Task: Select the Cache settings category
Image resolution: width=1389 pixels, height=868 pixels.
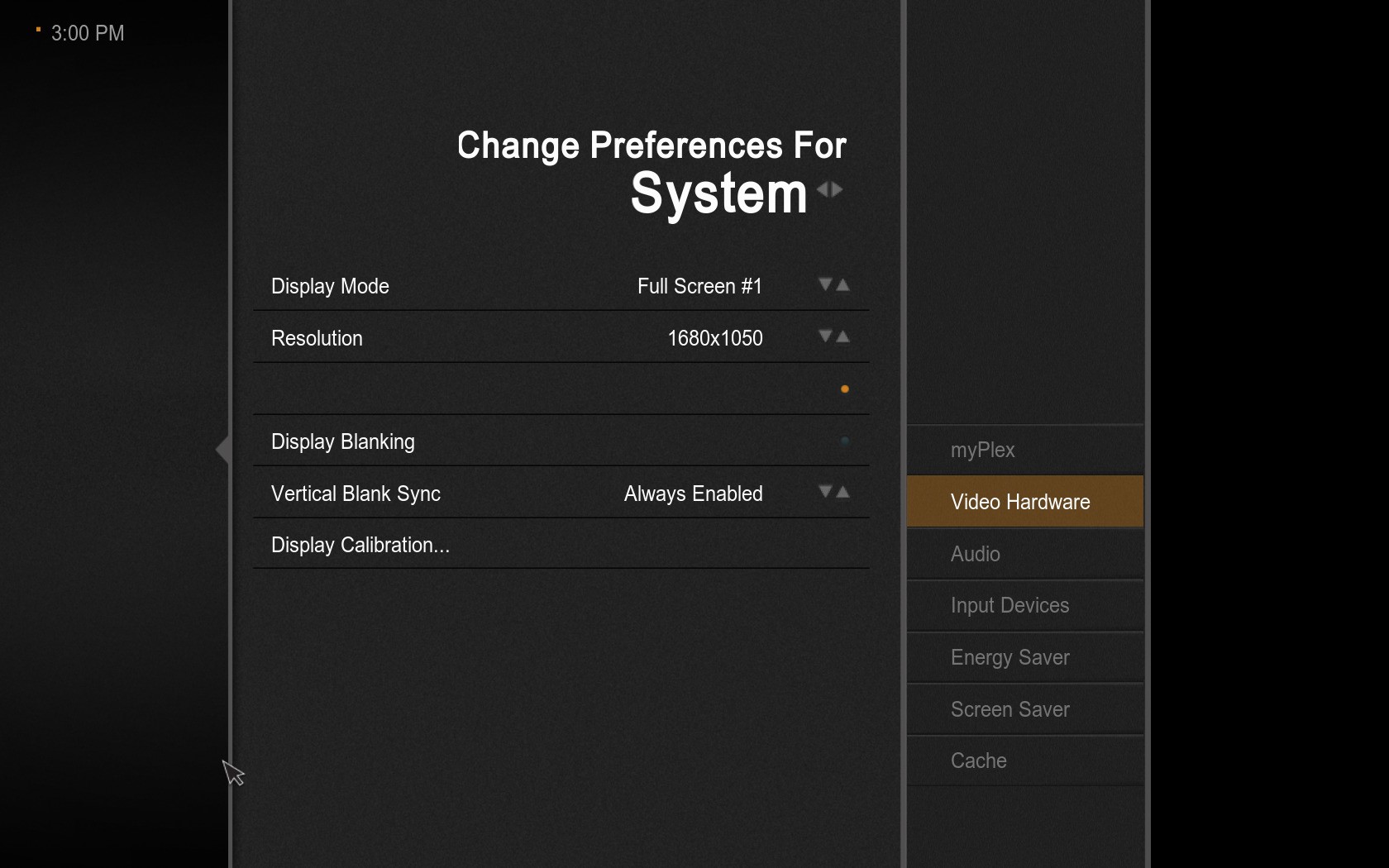Action: click(979, 761)
